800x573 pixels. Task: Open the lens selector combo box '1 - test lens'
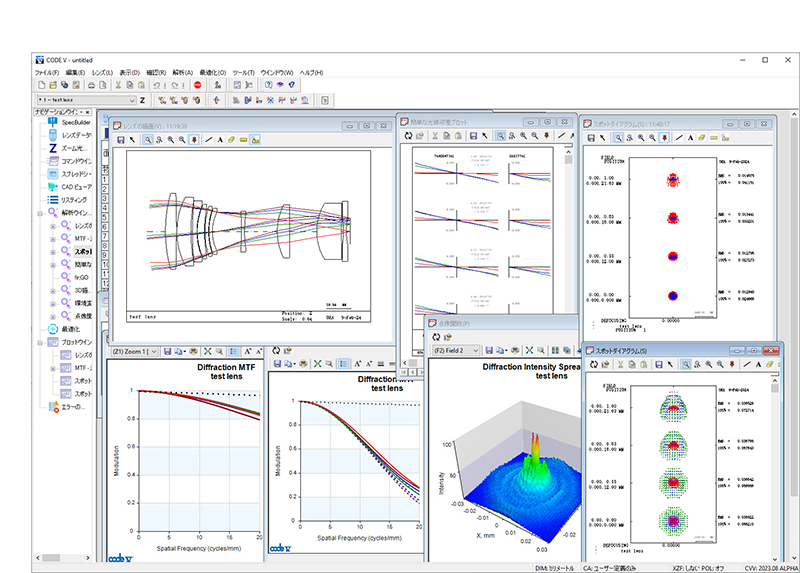pyautogui.click(x=86, y=100)
